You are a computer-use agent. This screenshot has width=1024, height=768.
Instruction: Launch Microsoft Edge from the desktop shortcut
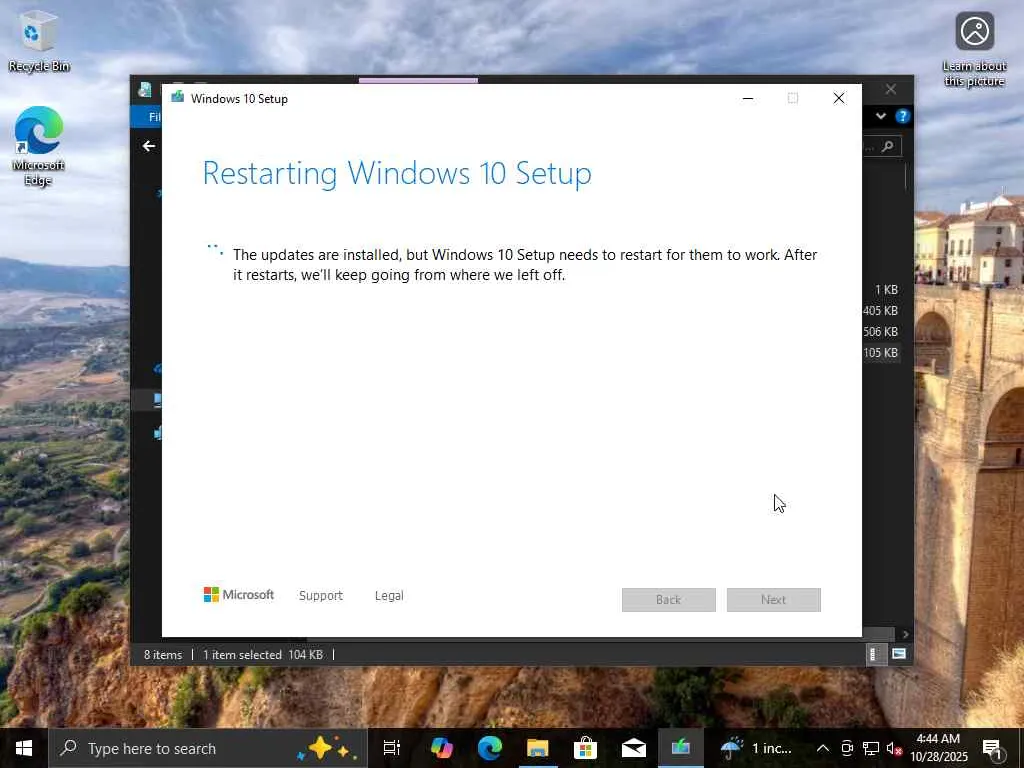click(39, 146)
